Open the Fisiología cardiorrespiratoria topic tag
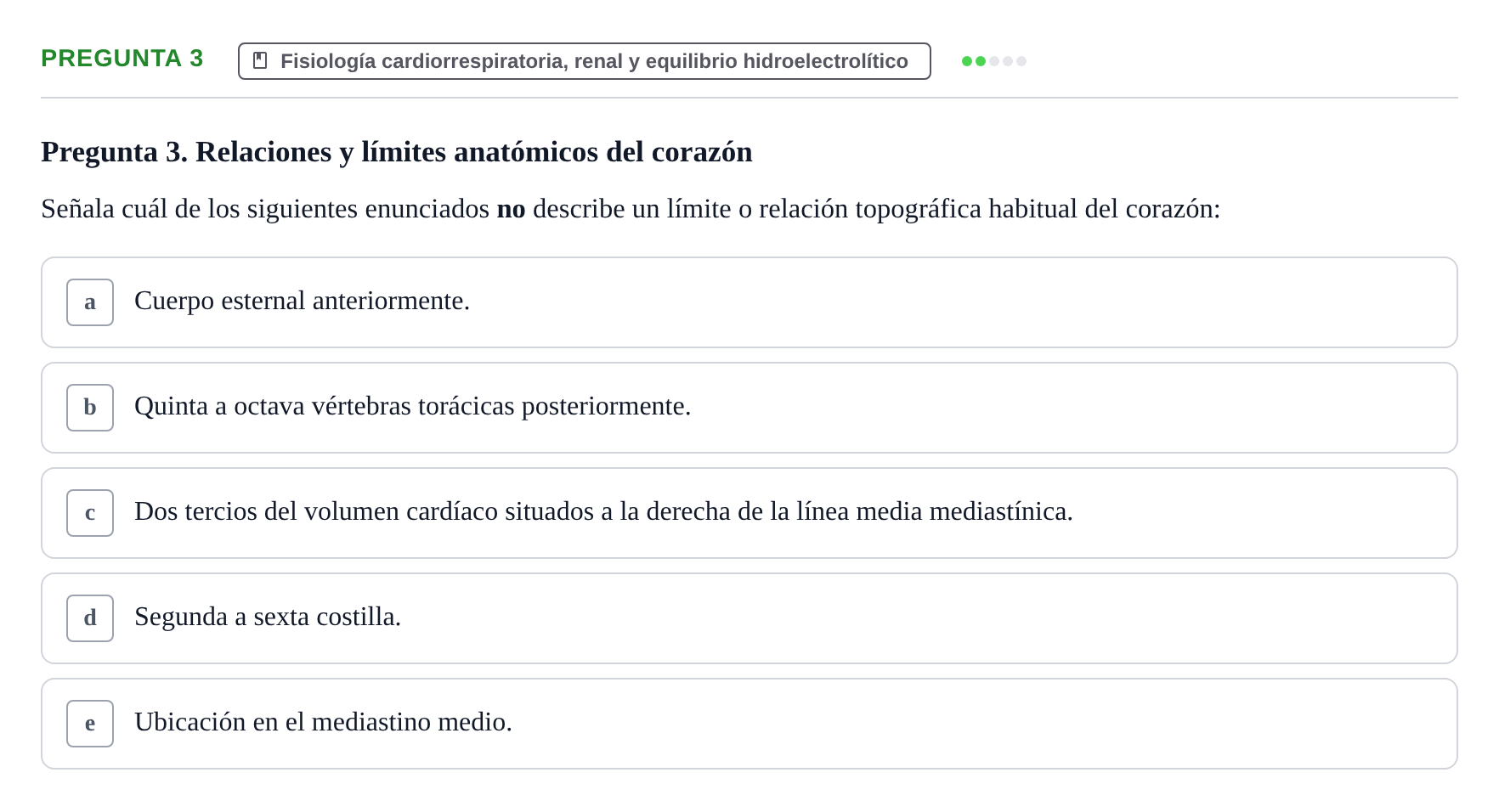 (585, 61)
